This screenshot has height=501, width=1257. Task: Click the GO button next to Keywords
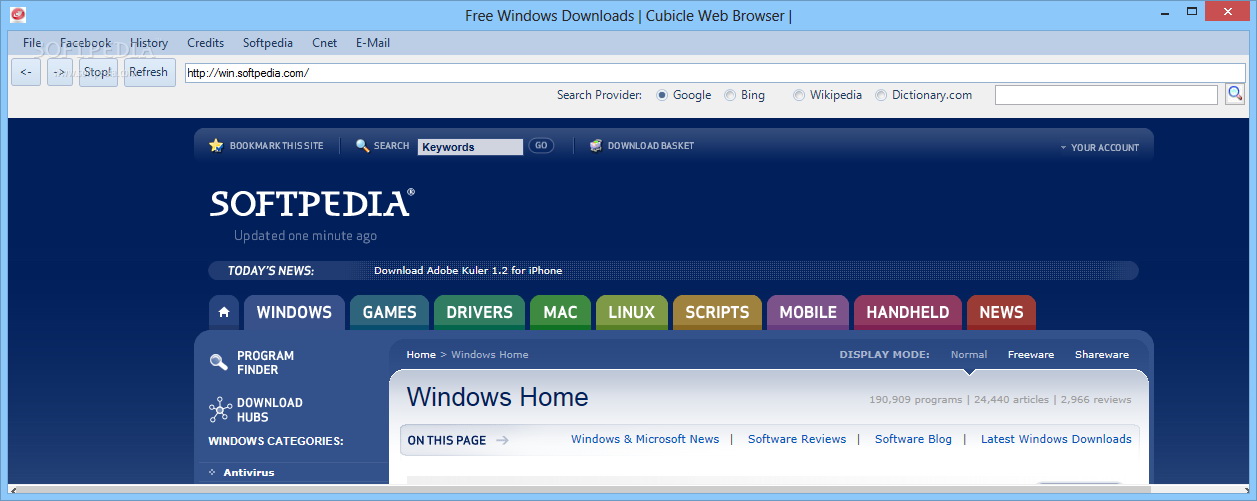[x=541, y=146]
